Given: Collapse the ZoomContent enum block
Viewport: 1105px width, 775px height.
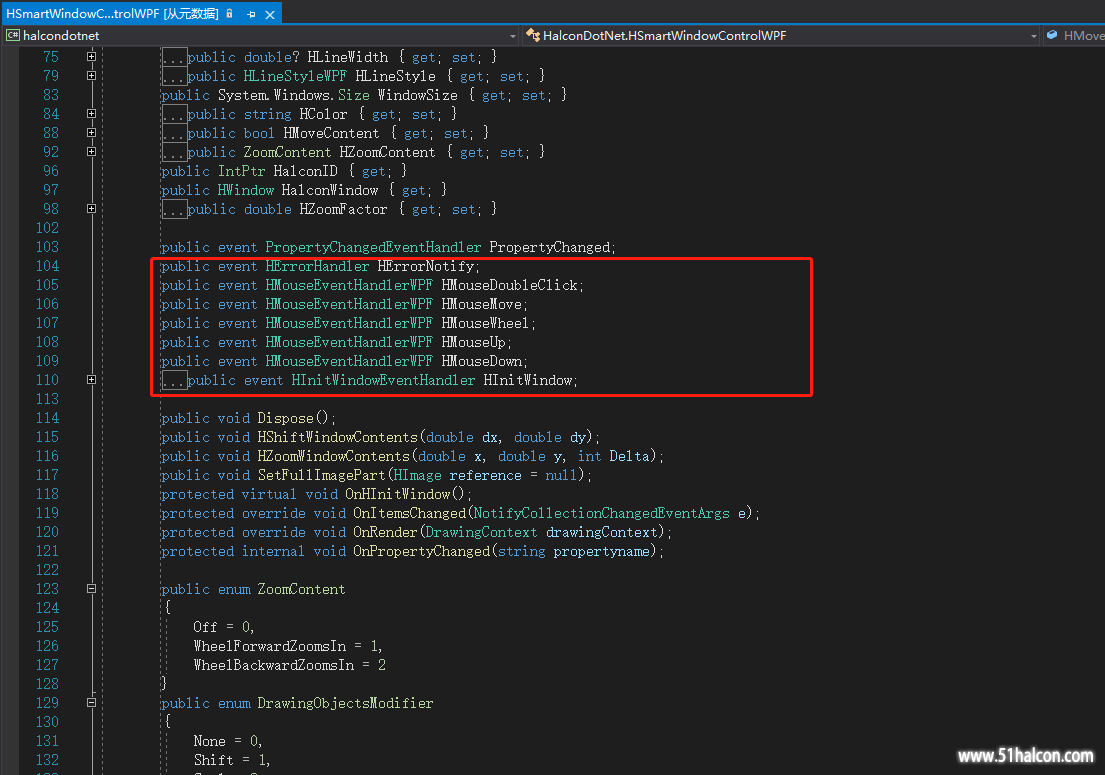Looking at the screenshot, I should click(x=91, y=589).
